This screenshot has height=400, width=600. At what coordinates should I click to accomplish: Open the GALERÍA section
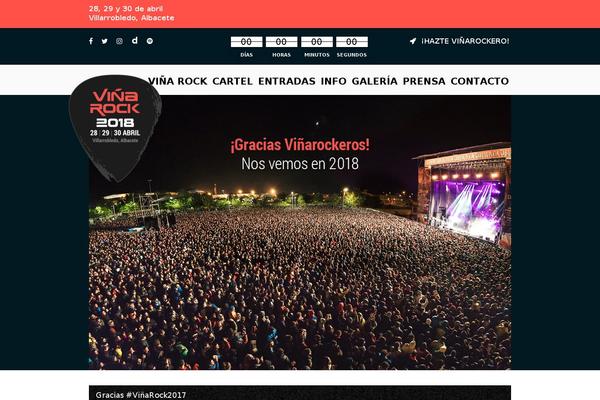(374, 81)
